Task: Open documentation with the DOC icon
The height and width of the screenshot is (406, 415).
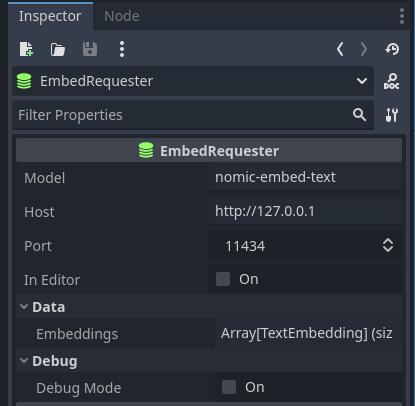Action: (392, 81)
